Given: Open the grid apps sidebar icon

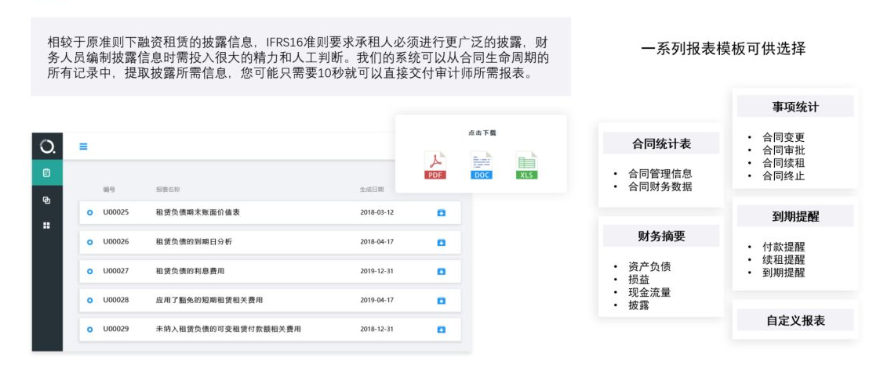Looking at the screenshot, I should [x=47, y=225].
